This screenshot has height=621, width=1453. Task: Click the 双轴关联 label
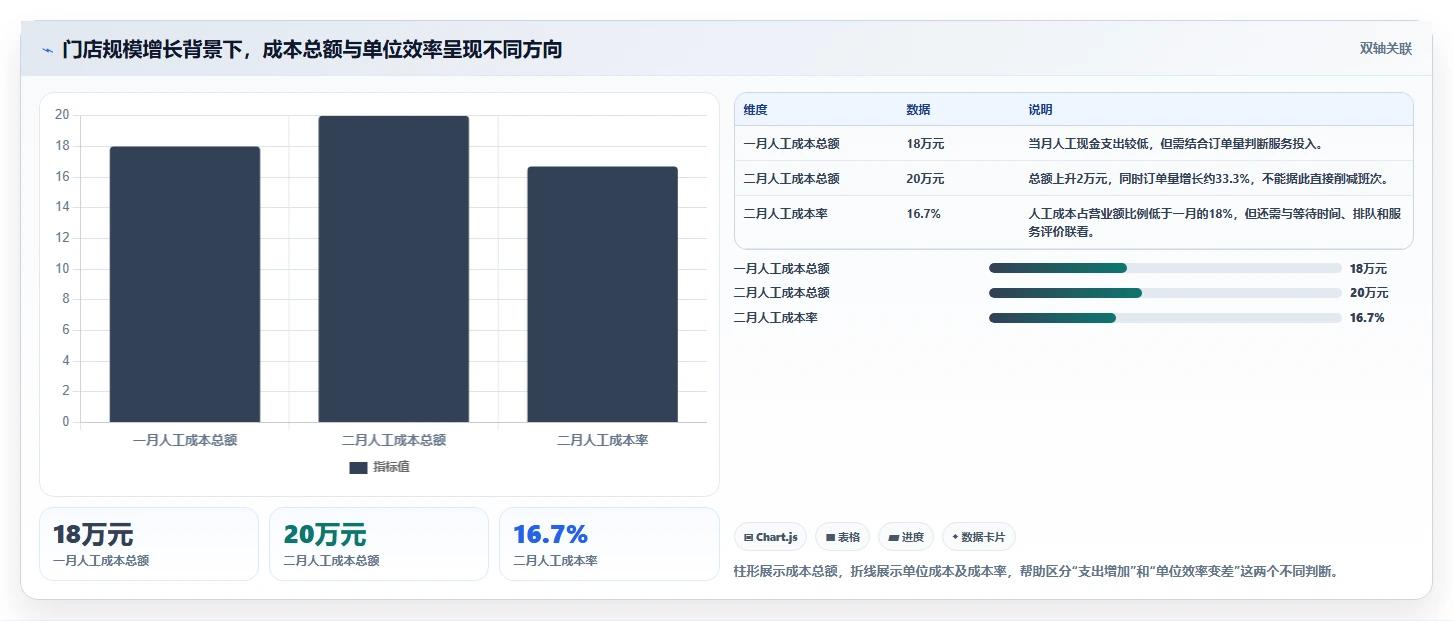[x=1385, y=49]
